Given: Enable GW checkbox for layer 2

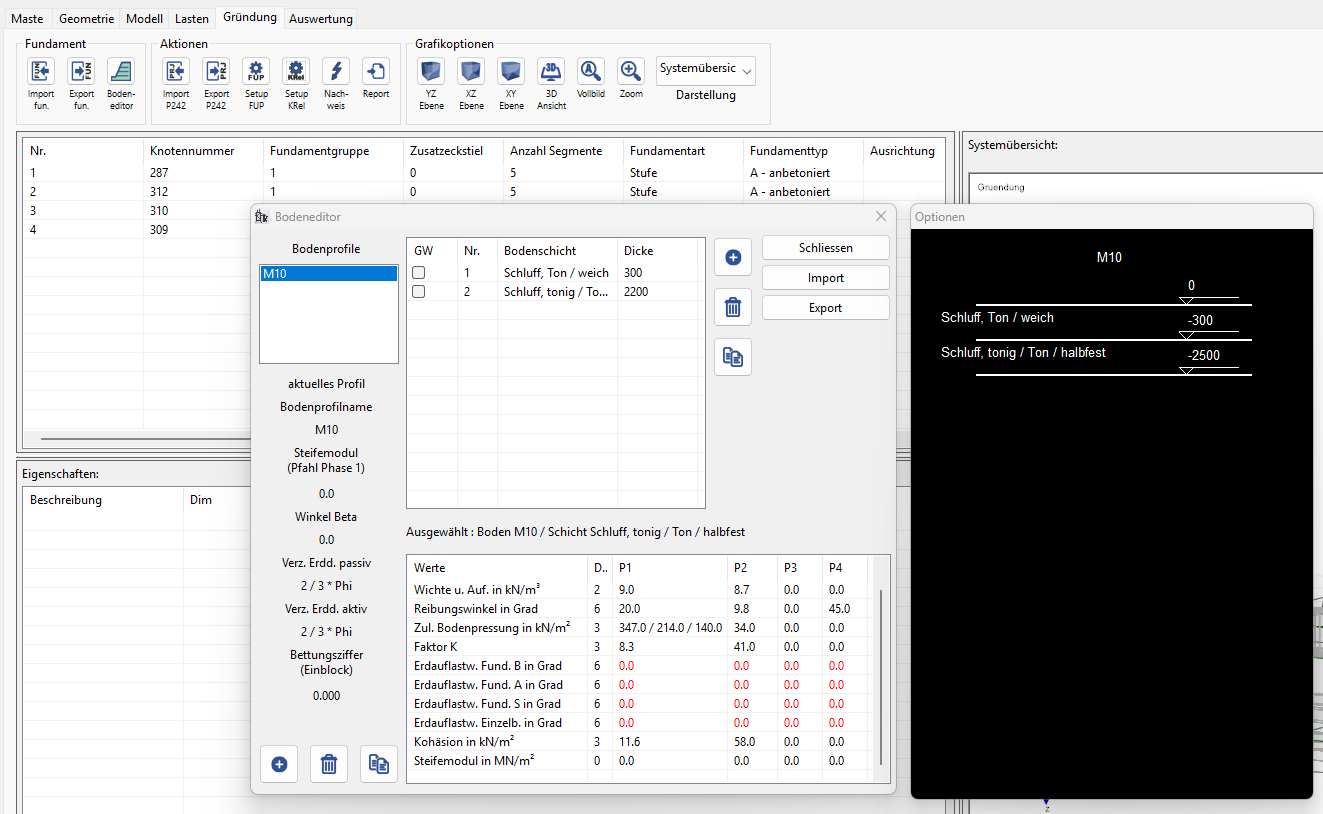Looking at the screenshot, I should [x=419, y=292].
